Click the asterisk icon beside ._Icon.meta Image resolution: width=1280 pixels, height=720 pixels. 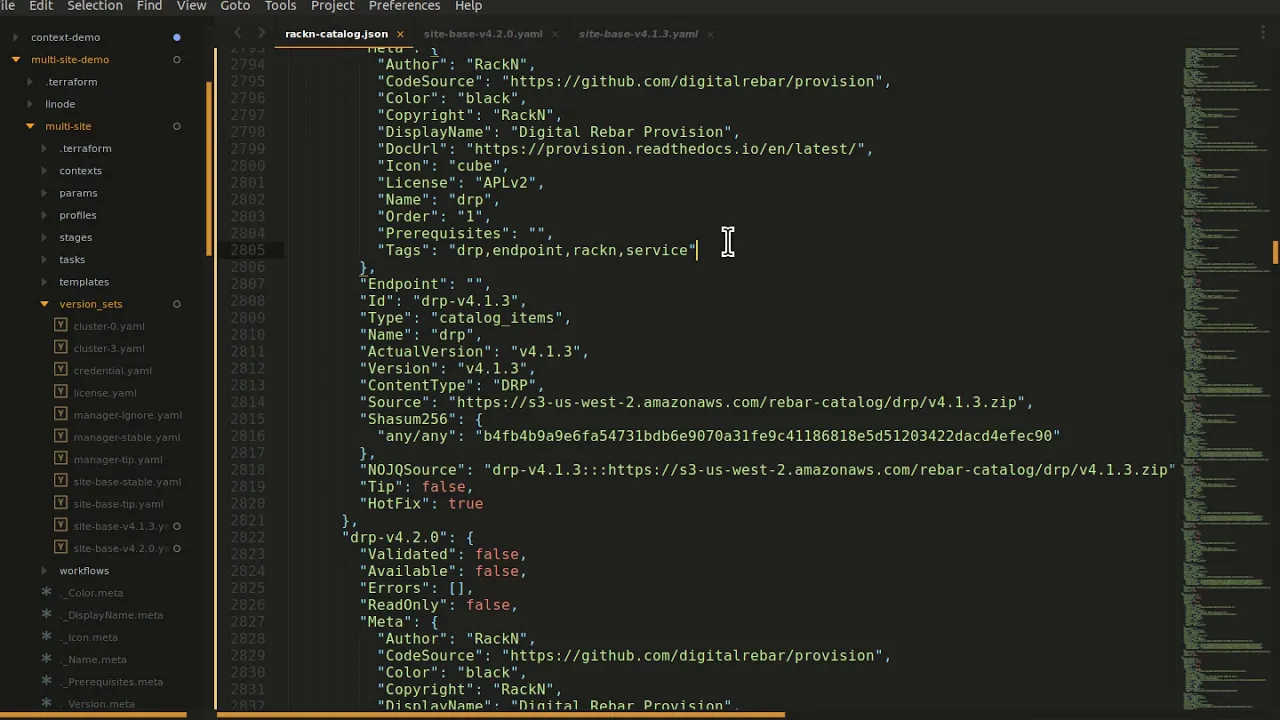[46, 636]
